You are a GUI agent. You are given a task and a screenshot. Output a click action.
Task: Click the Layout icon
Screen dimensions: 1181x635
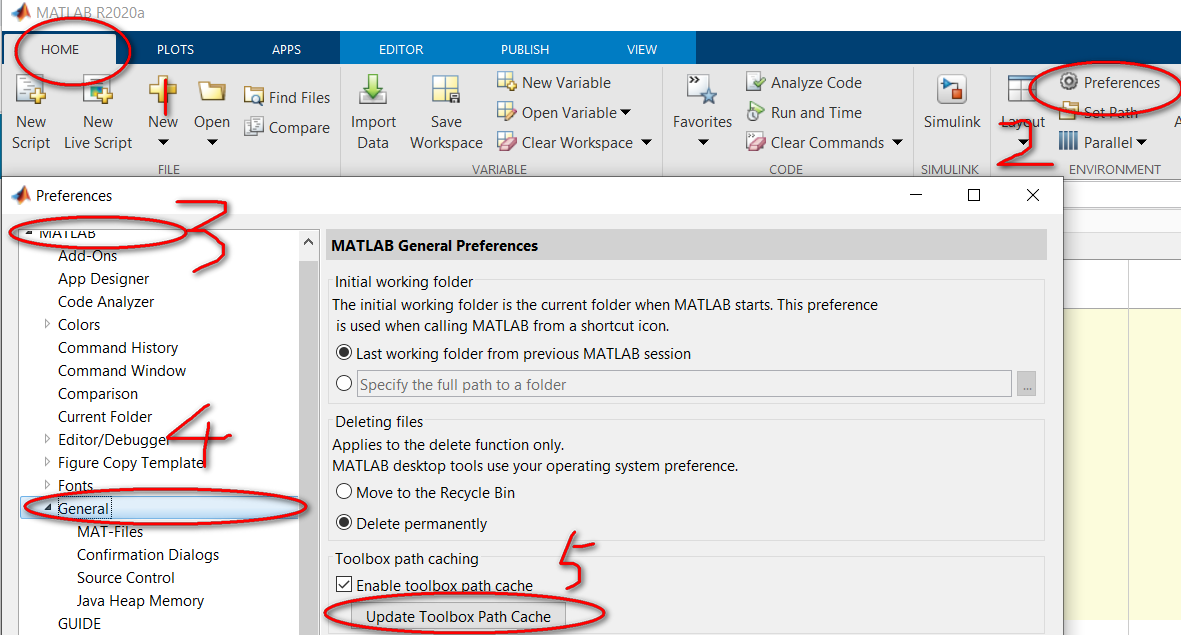click(1021, 90)
